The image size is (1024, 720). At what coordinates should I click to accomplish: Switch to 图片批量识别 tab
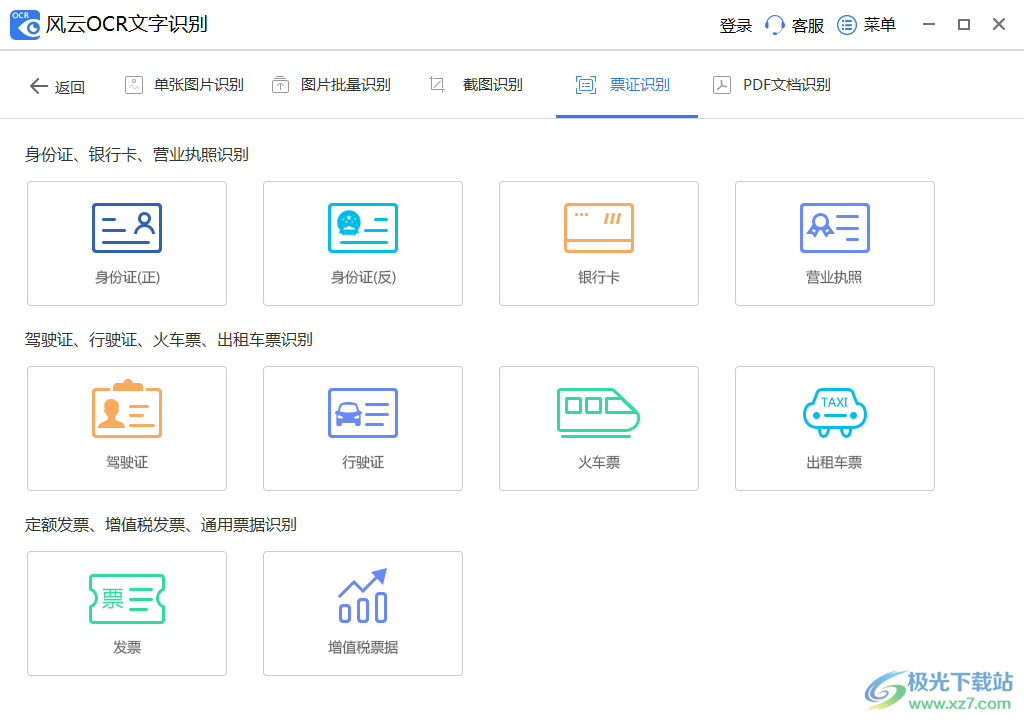[345, 85]
